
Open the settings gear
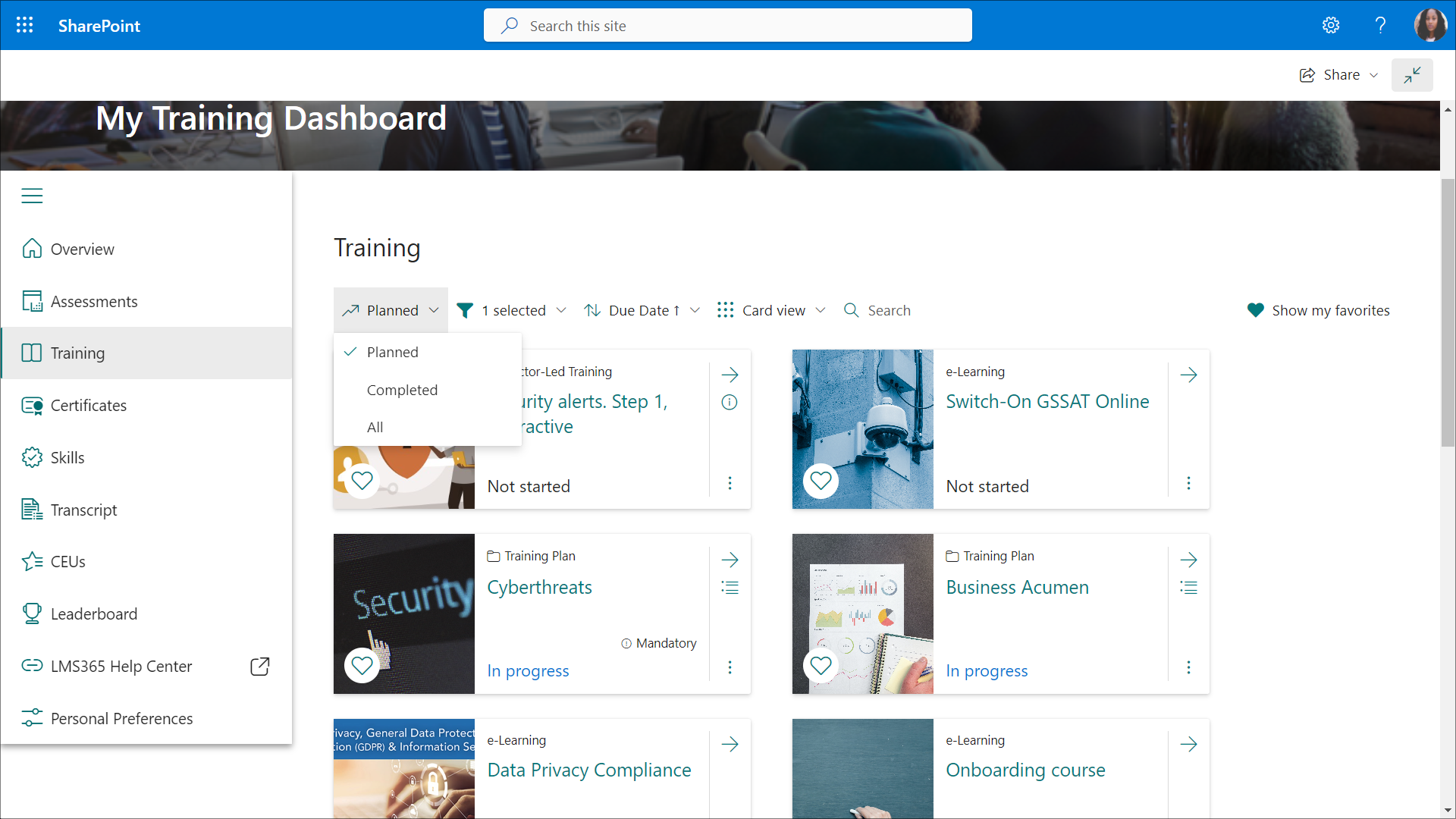pos(1330,25)
